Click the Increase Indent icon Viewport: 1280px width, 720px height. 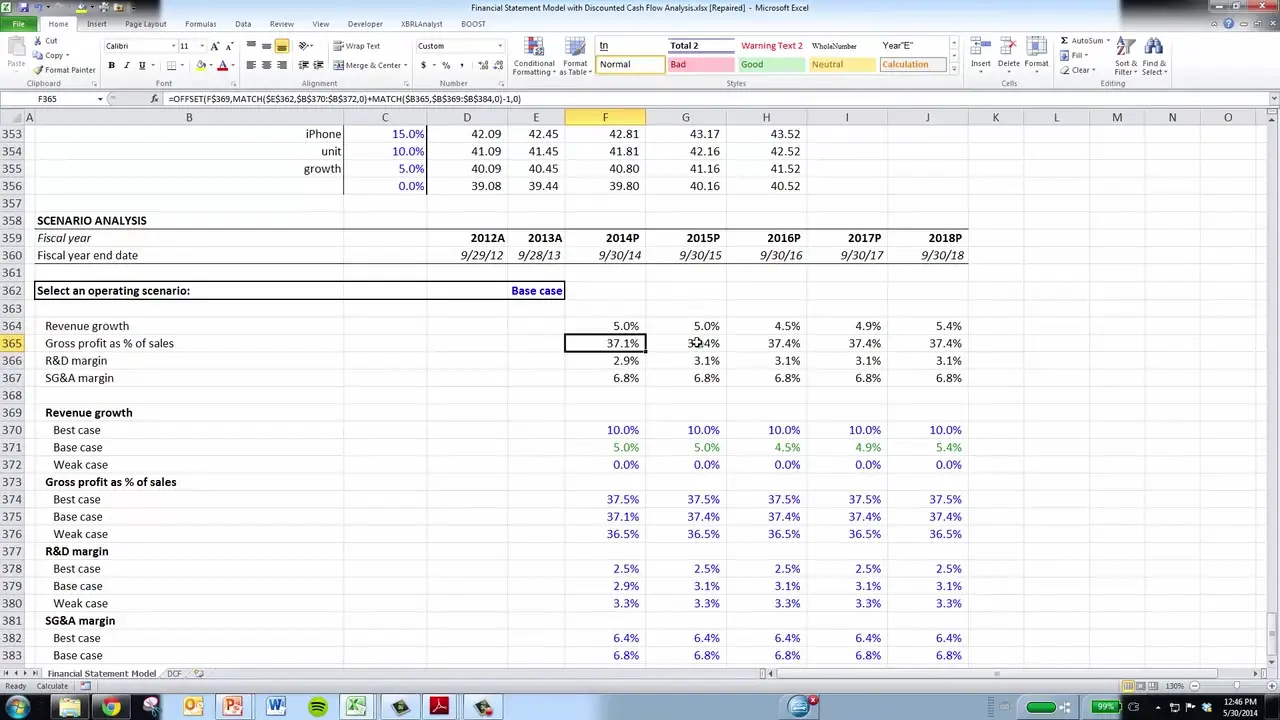(319, 65)
